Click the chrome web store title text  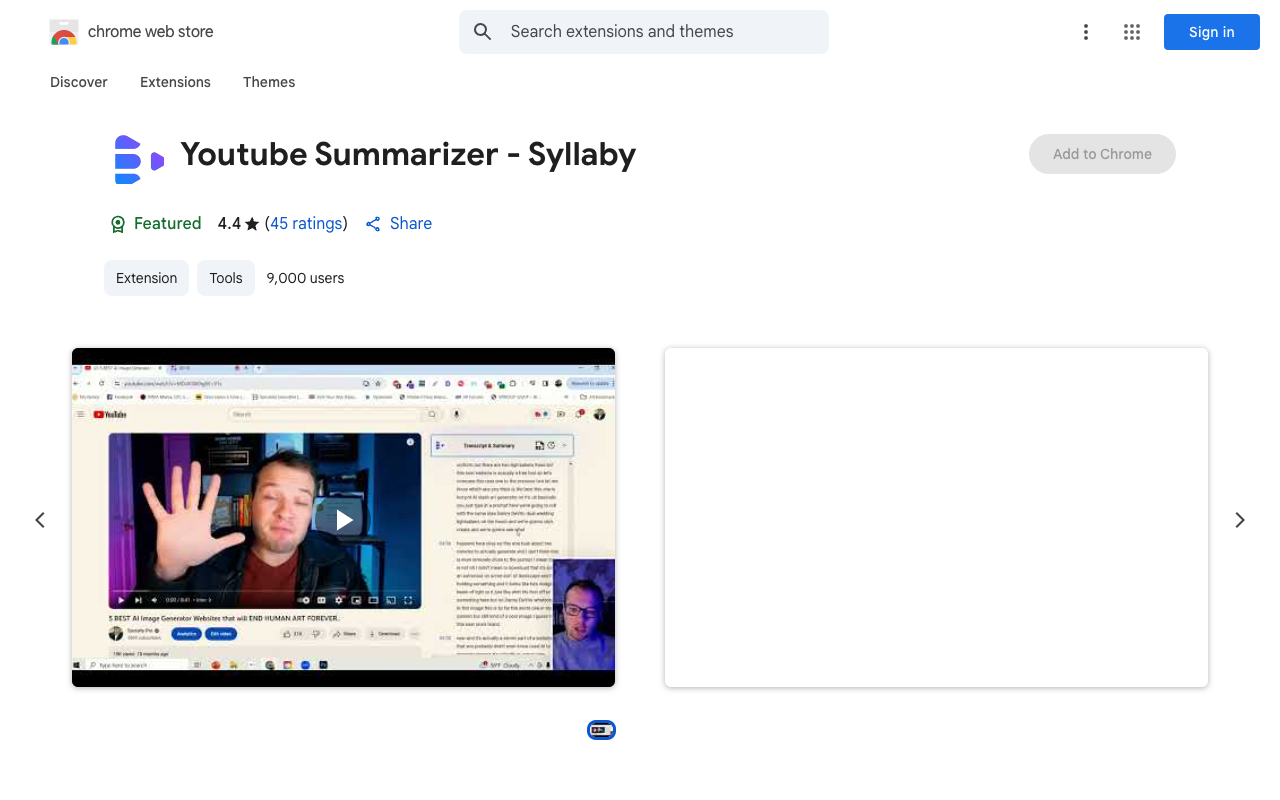[151, 32]
